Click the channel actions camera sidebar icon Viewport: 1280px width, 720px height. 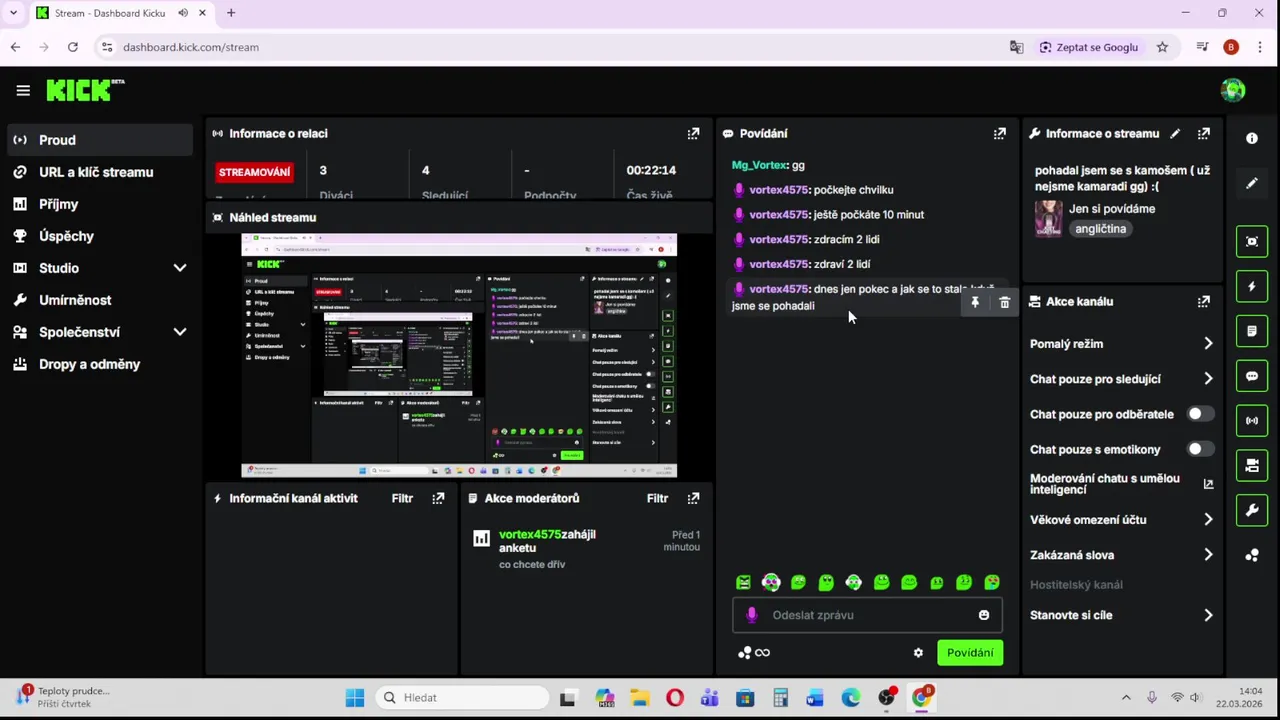pyautogui.click(x=1252, y=465)
